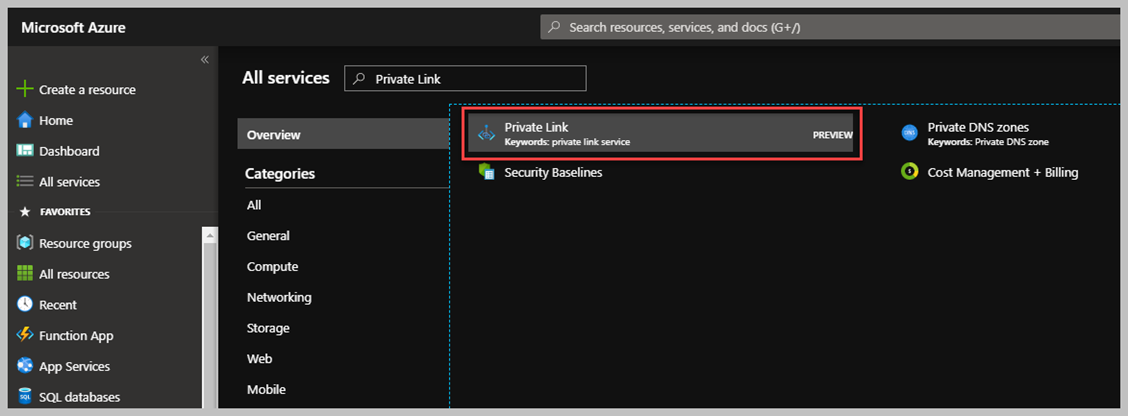Click the Cost Management + Billing icon
The image size is (1128, 416).
[x=909, y=172]
